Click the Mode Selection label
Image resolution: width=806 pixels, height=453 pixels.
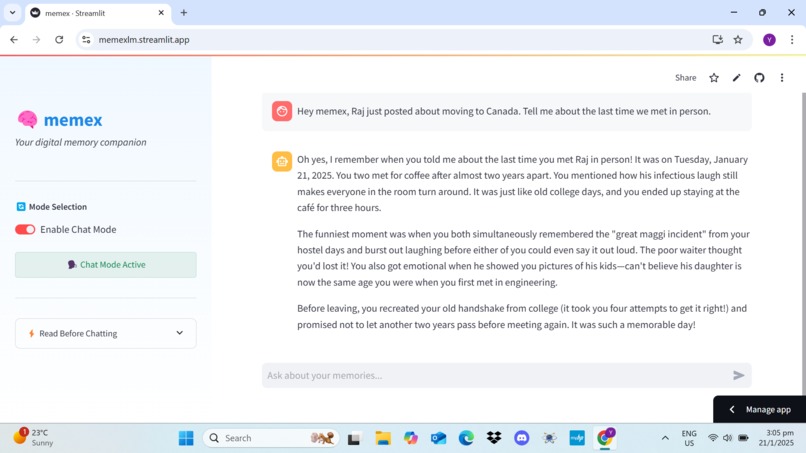pyautogui.click(x=58, y=207)
